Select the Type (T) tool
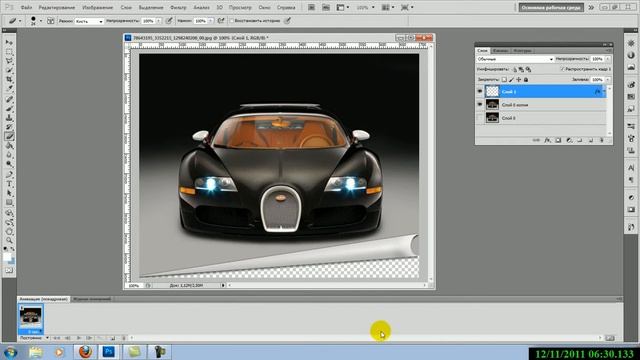The image size is (640, 360). (x=9, y=184)
